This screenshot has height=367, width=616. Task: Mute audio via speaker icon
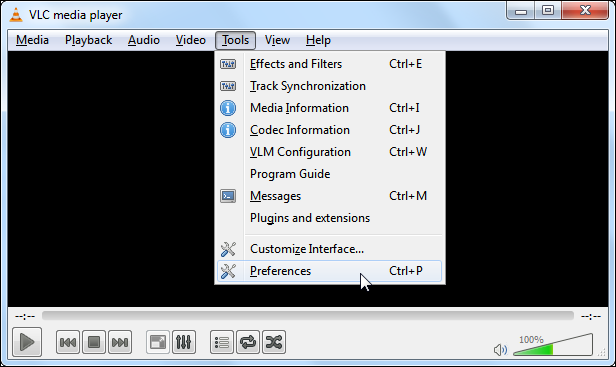(500, 349)
